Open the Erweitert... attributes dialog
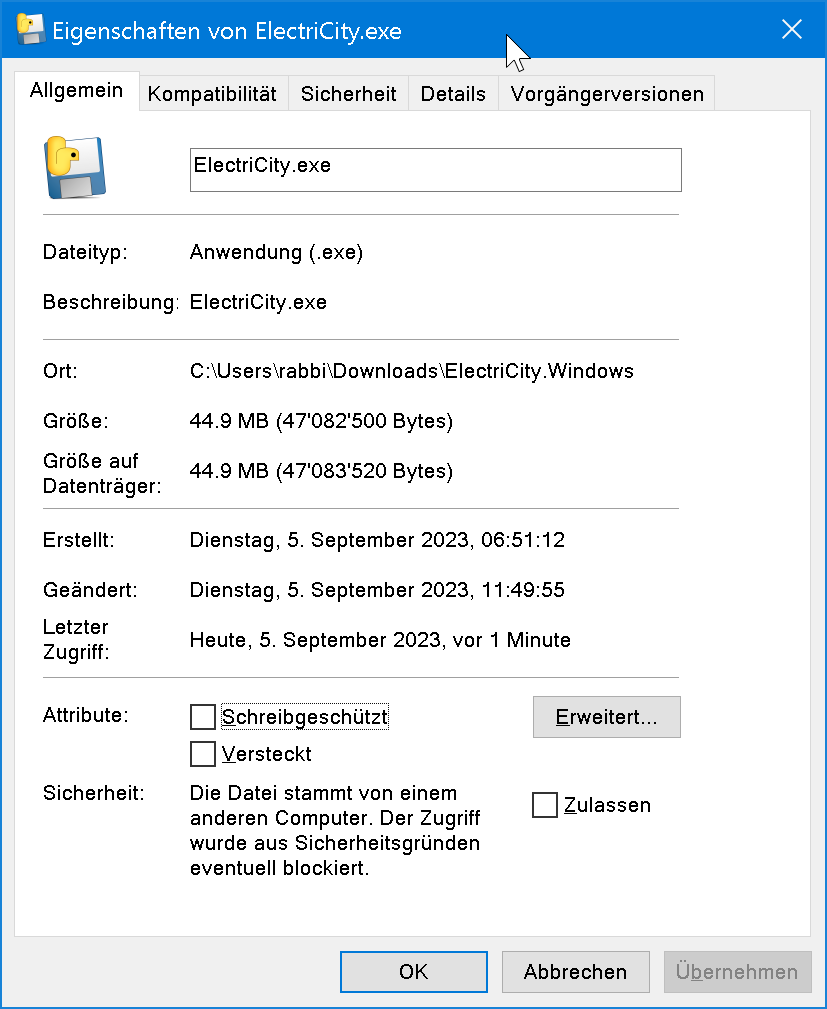 [x=606, y=717]
